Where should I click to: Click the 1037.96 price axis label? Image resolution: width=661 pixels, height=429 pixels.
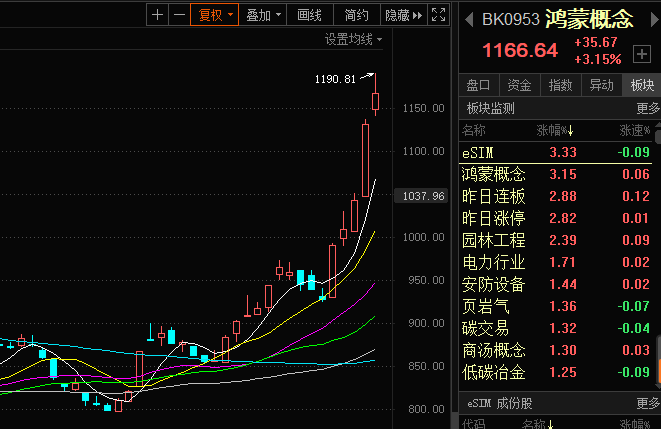coord(423,196)
